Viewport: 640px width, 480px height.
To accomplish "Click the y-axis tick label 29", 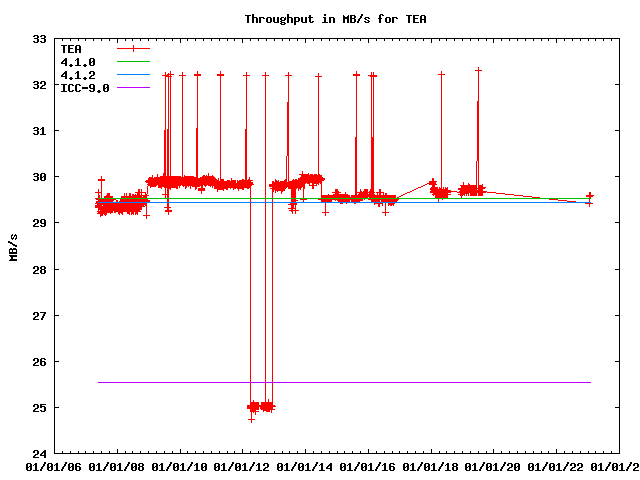I will (x=40, y=223).
